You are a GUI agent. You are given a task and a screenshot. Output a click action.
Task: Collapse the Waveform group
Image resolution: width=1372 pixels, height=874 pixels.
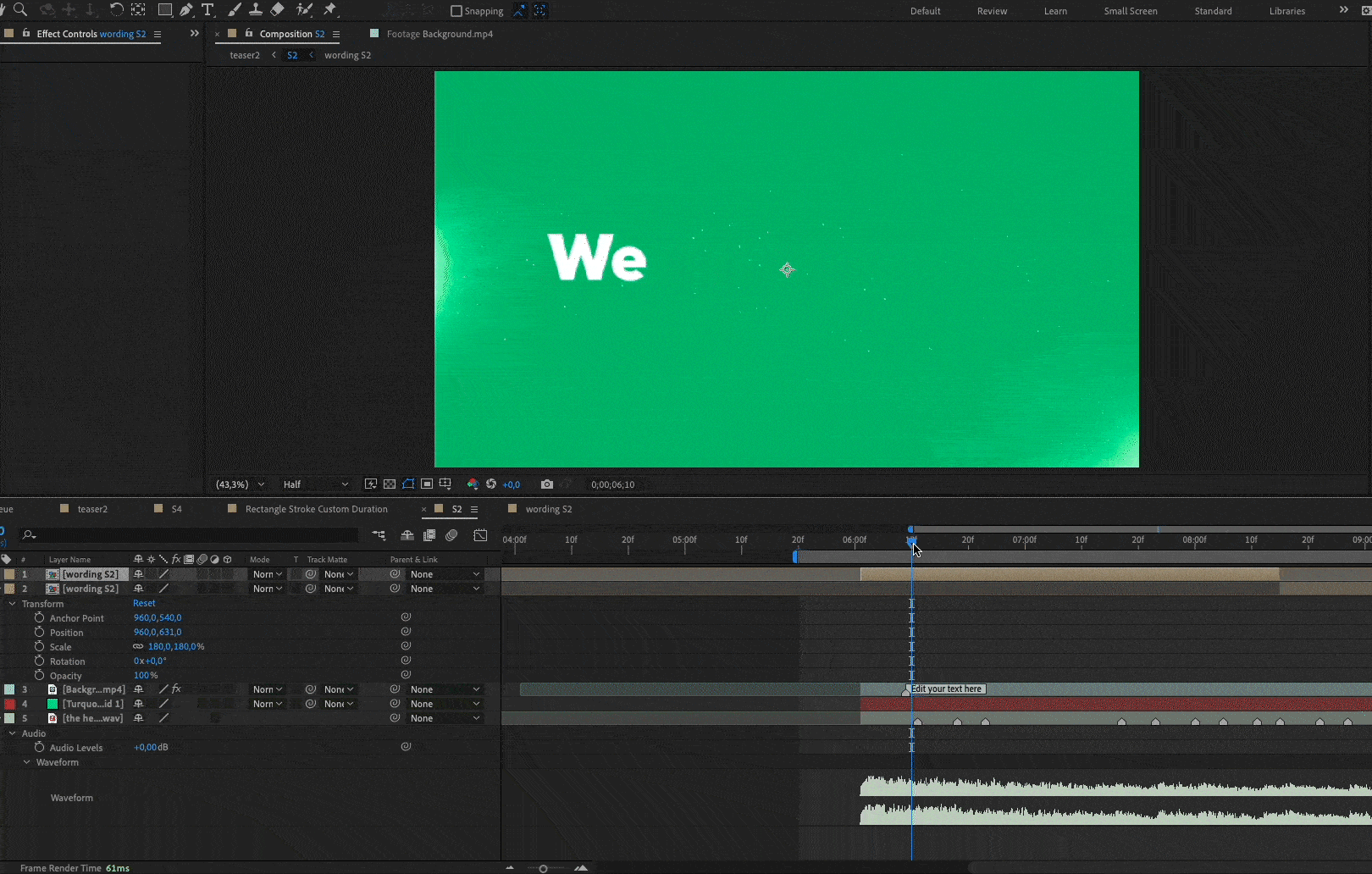click(x=26, y=762)
